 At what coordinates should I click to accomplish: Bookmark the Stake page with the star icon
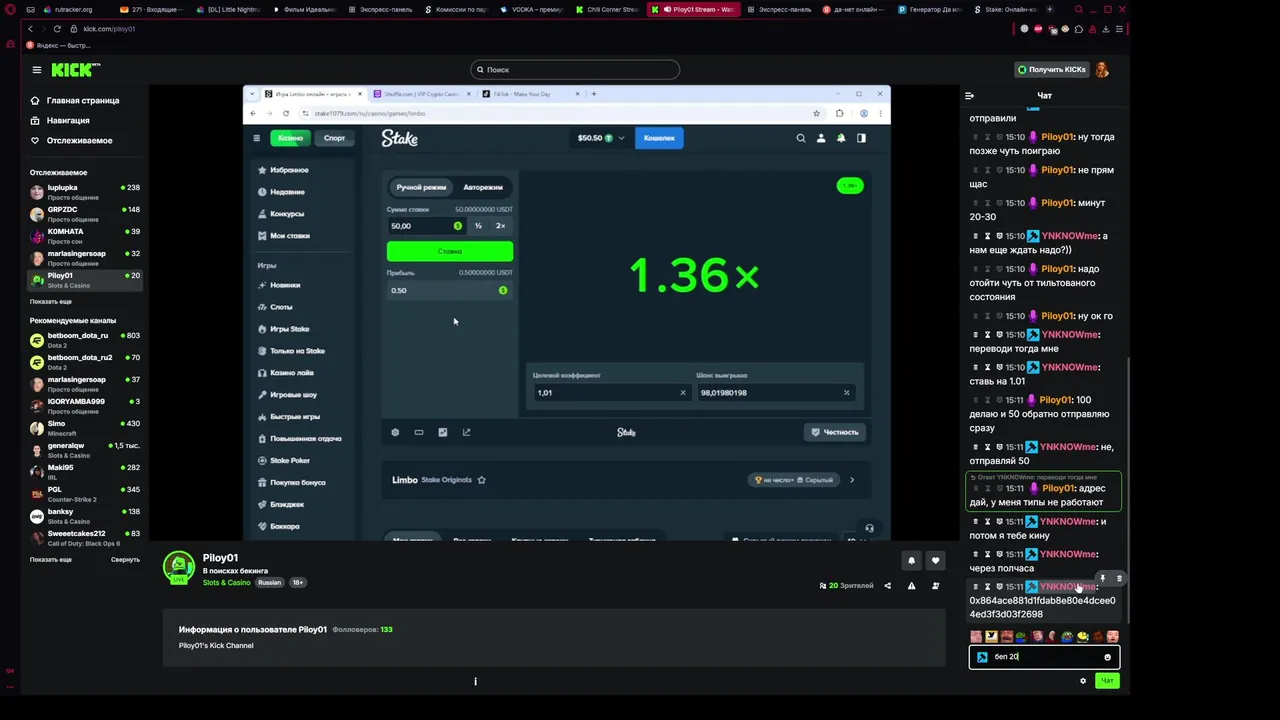(816, 113)
